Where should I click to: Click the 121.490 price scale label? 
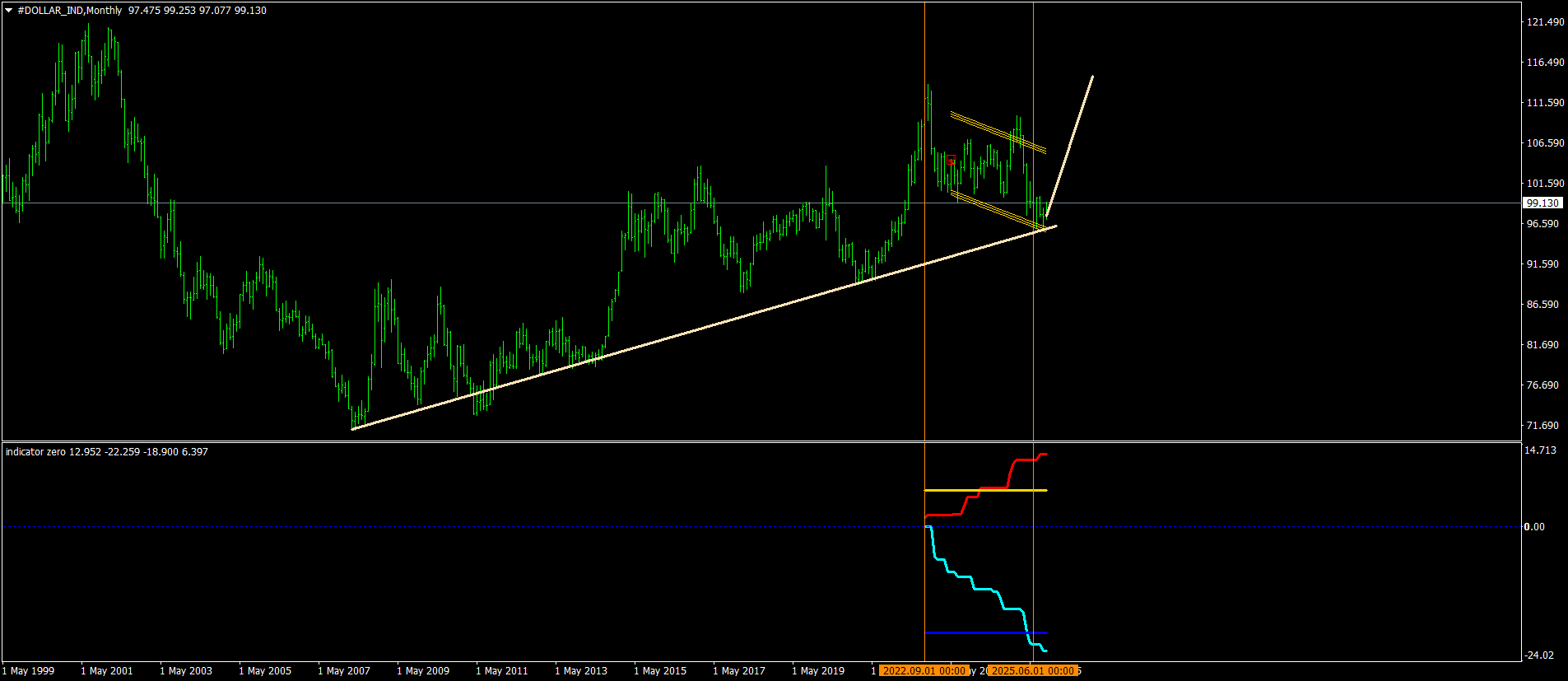(x=1545, y=22)
